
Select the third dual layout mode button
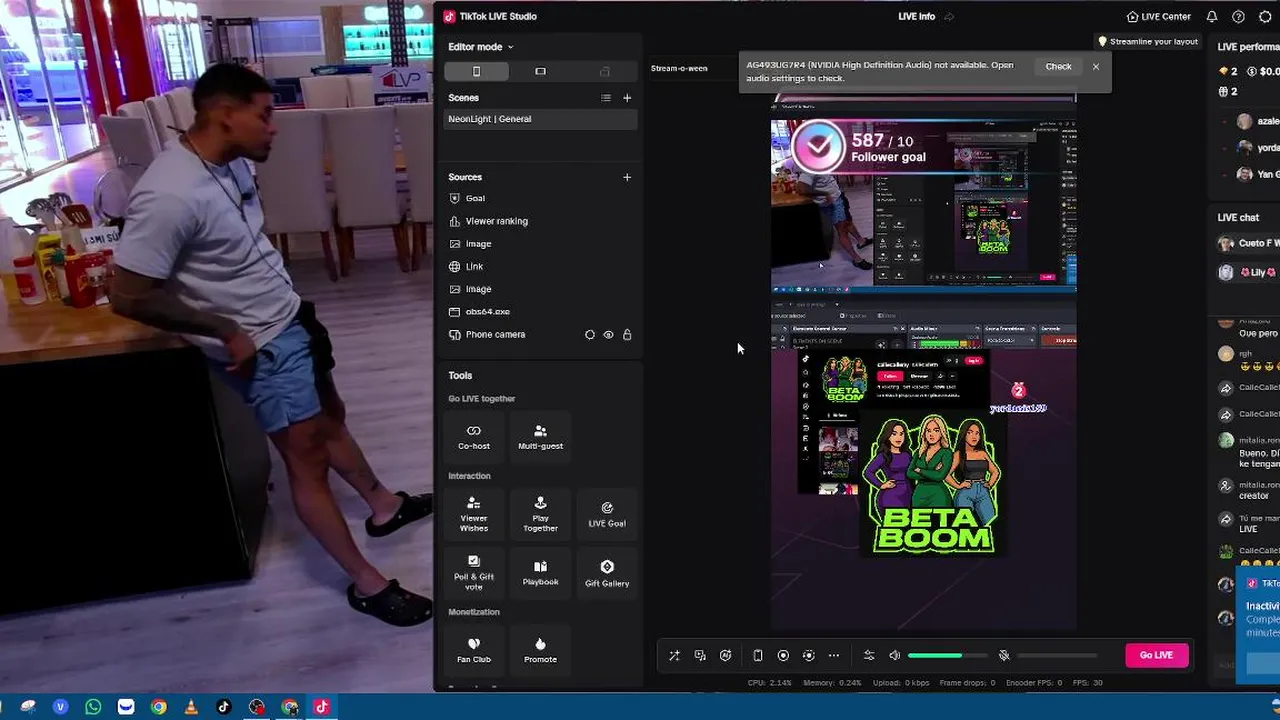click(604, 71)
